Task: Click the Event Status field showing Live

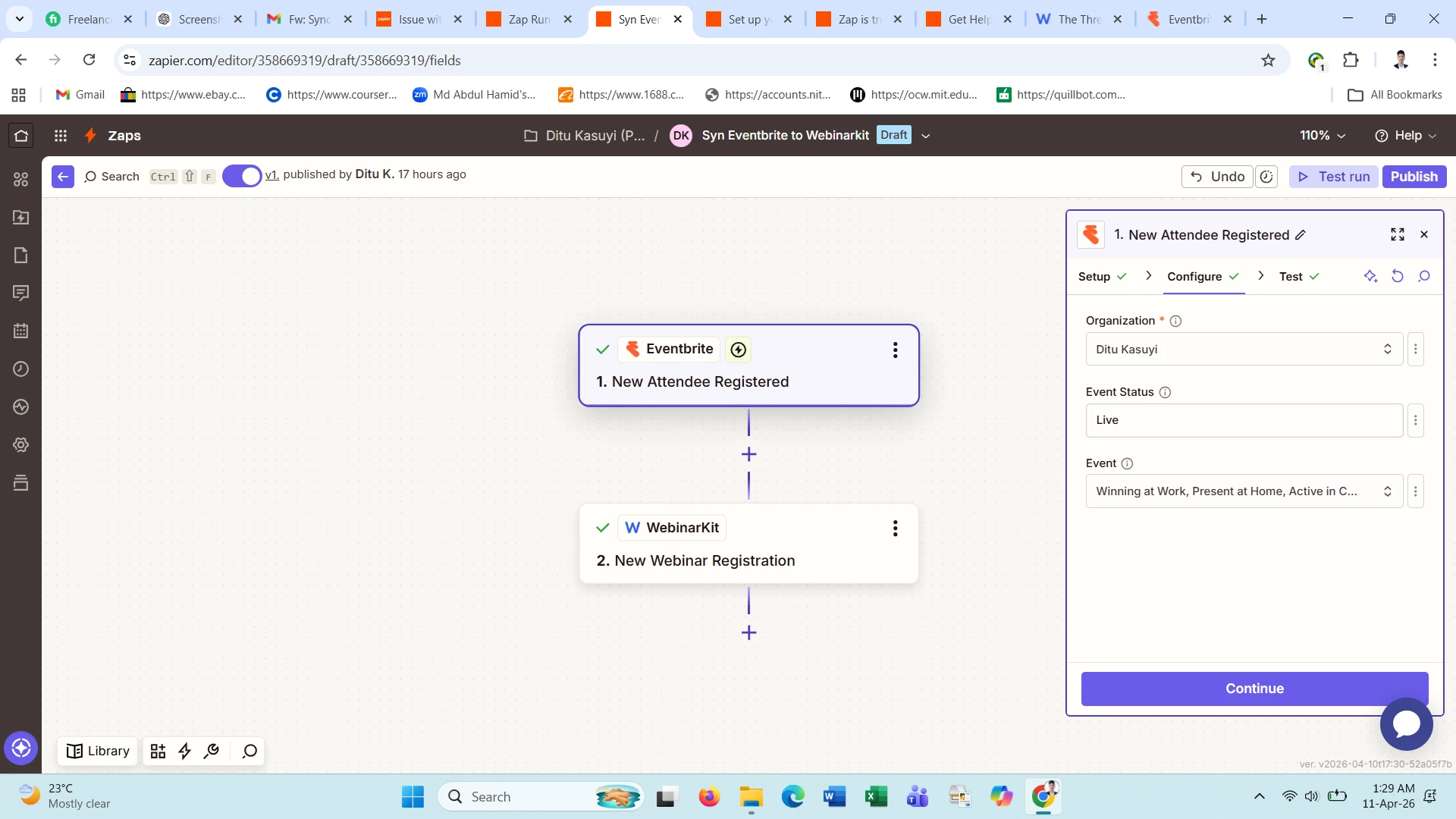Action: pos(1244,420)
